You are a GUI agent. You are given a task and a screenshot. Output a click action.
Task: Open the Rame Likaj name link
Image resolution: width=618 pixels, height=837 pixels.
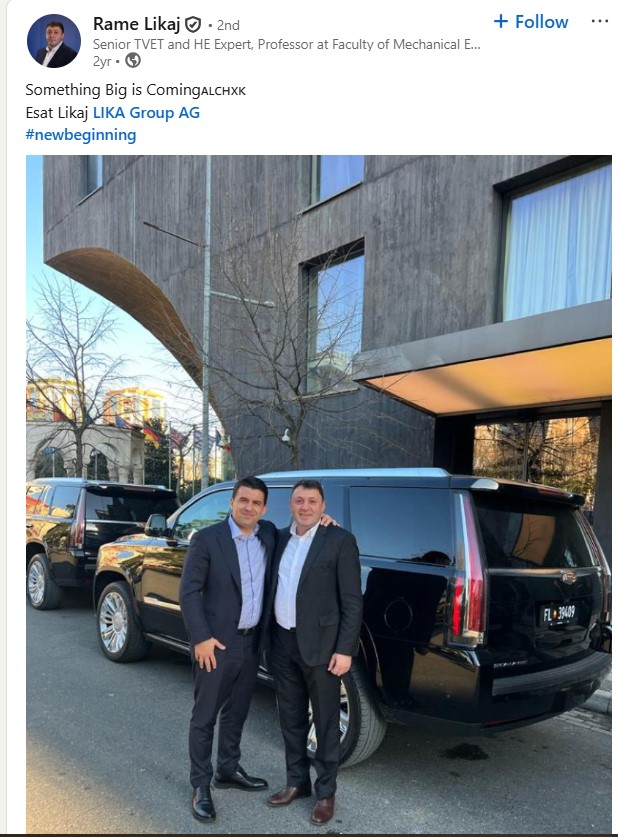pyautogui.click(x=137, y=24)
